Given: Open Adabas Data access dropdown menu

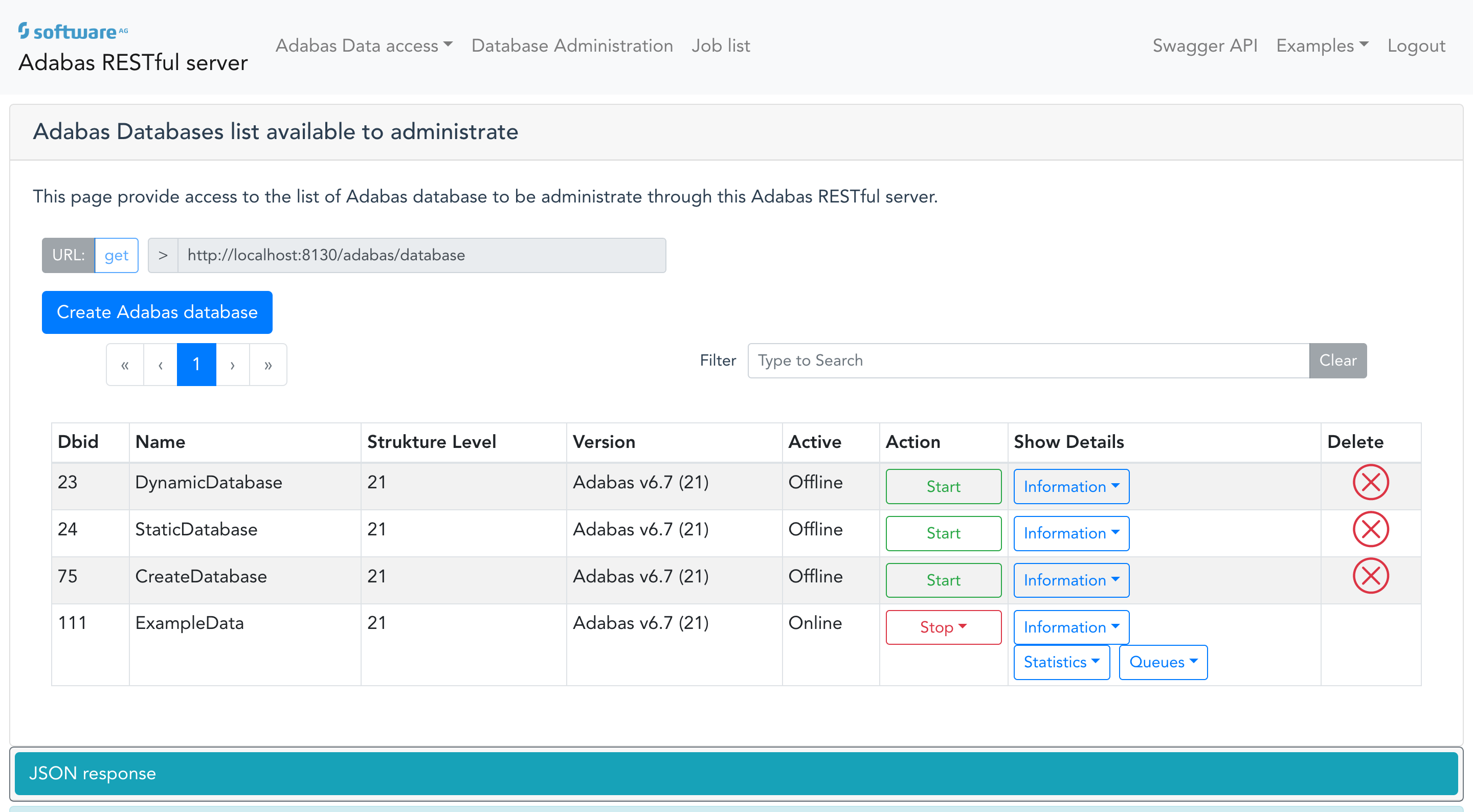Looking at the screenshot, I should pyautogui.click(x=364, y=46).
